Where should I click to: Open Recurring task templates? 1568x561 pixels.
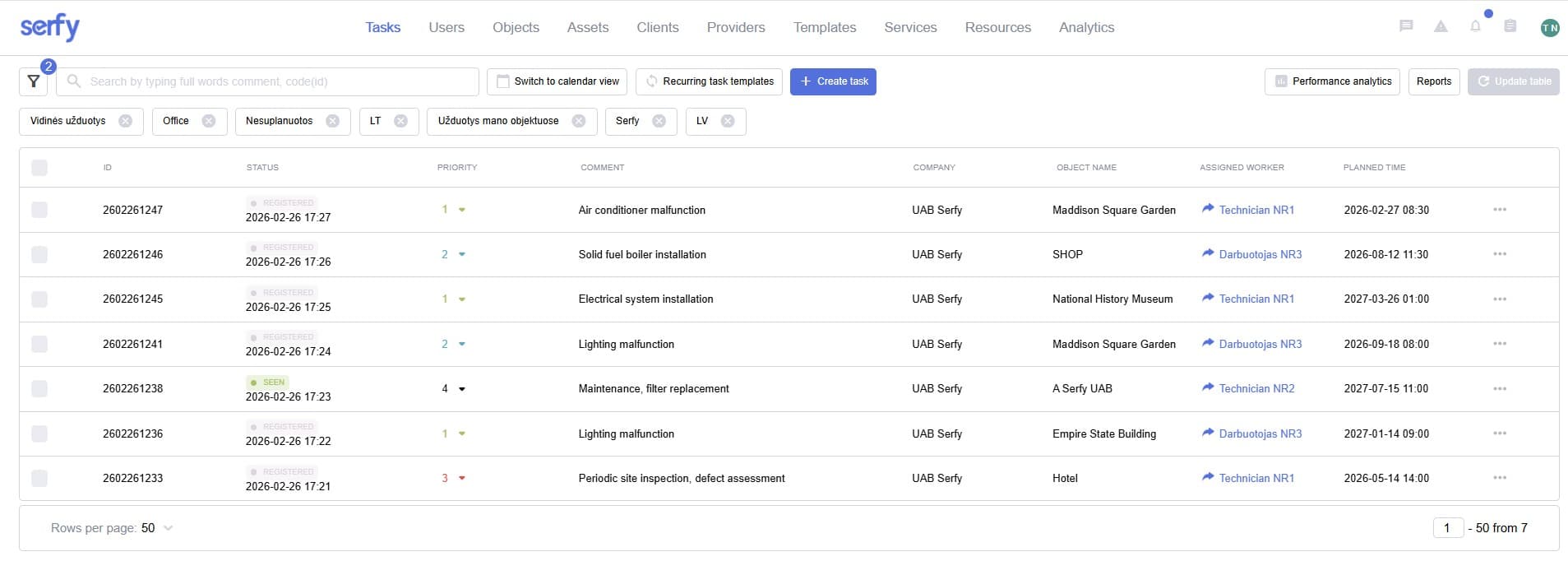click(x=709, y=81)
